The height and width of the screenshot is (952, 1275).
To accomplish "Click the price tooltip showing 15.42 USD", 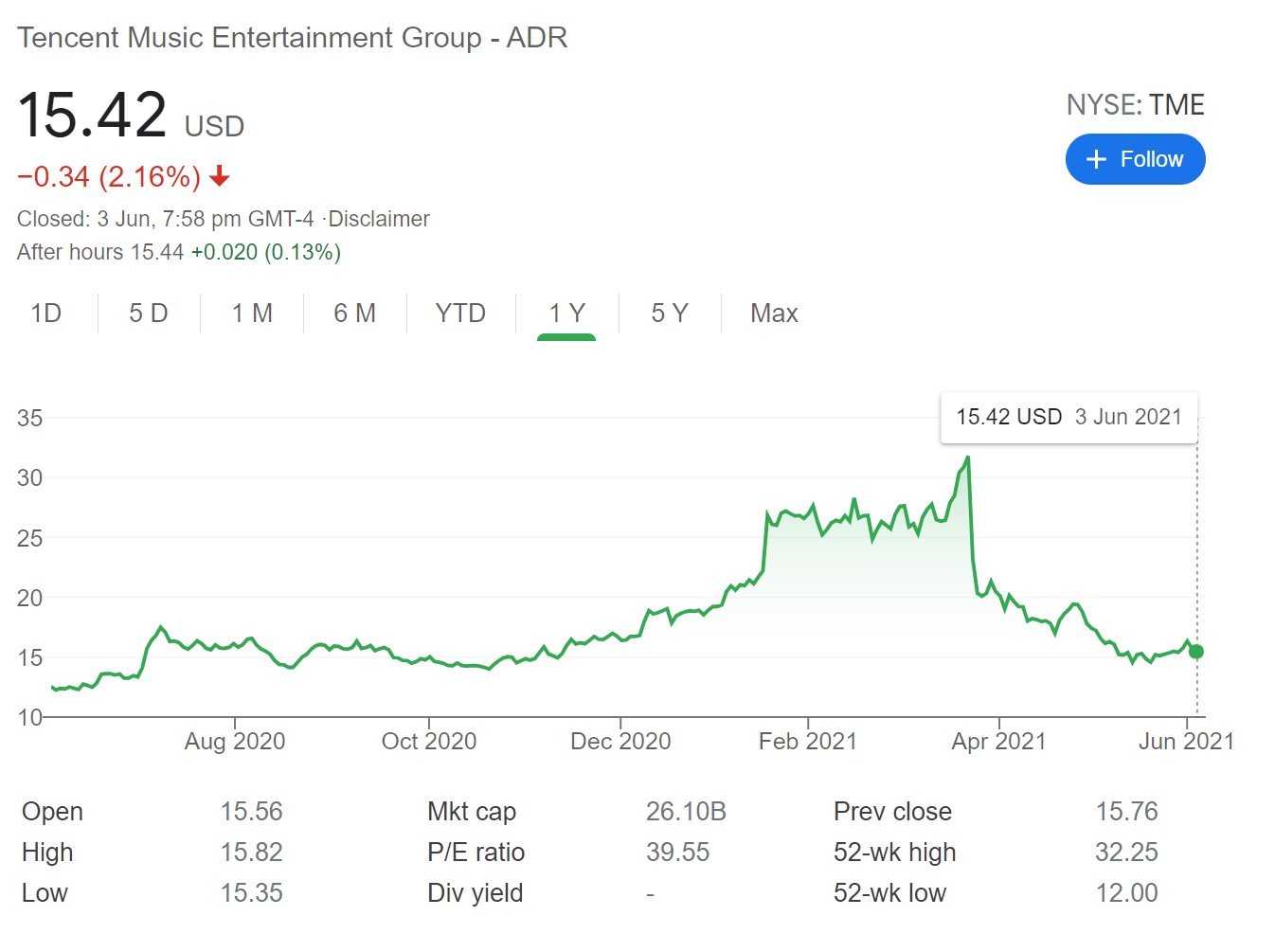I will 1068,417.
